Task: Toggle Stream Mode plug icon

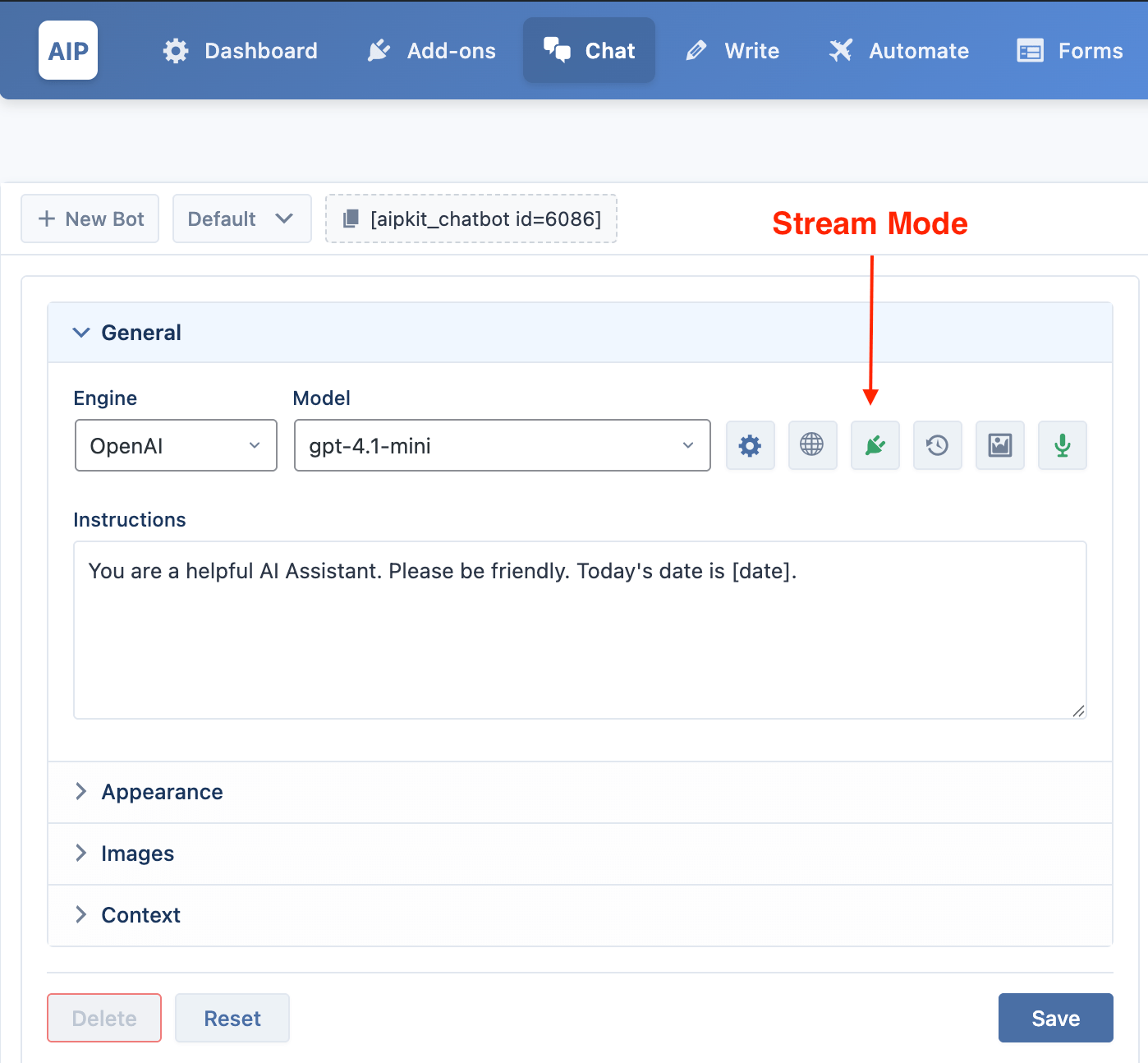Action: coord(875,445)
